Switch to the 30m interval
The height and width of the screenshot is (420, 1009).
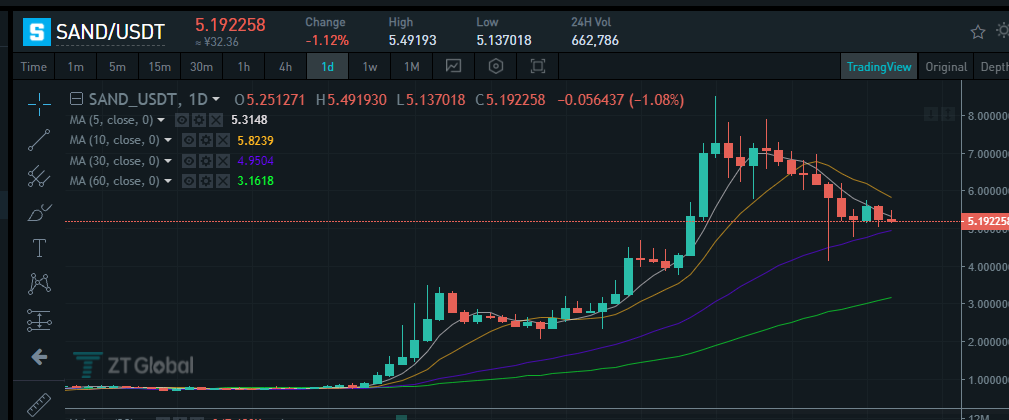click(201, 66)
